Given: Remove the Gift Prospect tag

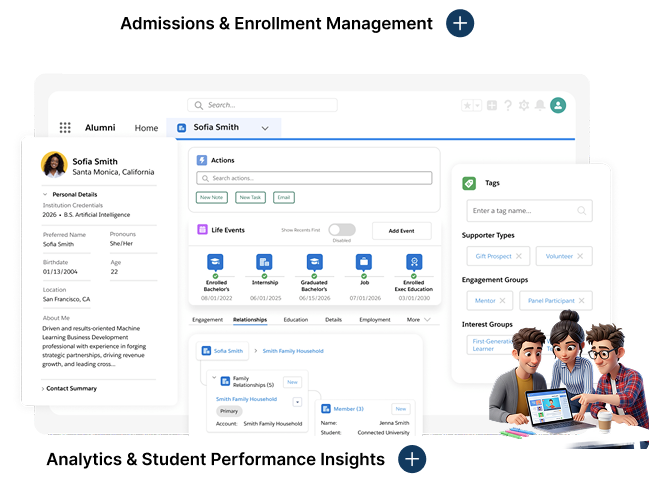Looking at the screenshot, I should point(519,256).
